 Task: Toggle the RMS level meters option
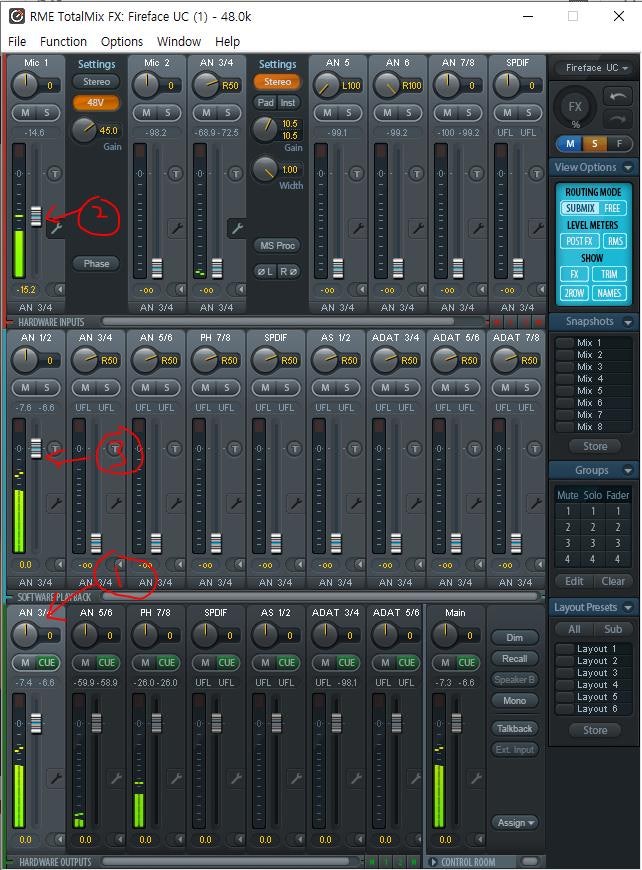point(614,241)
